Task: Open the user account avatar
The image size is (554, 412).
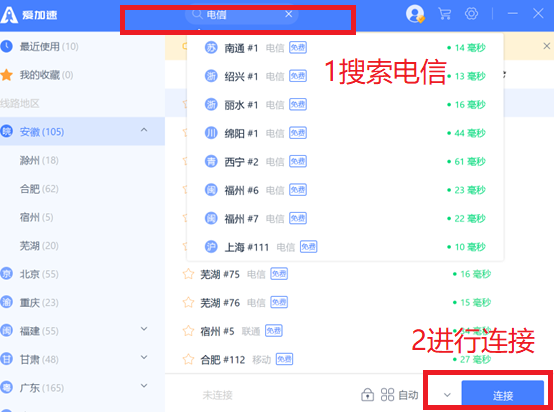Action: pyautogui.click(x=415, y=14)
